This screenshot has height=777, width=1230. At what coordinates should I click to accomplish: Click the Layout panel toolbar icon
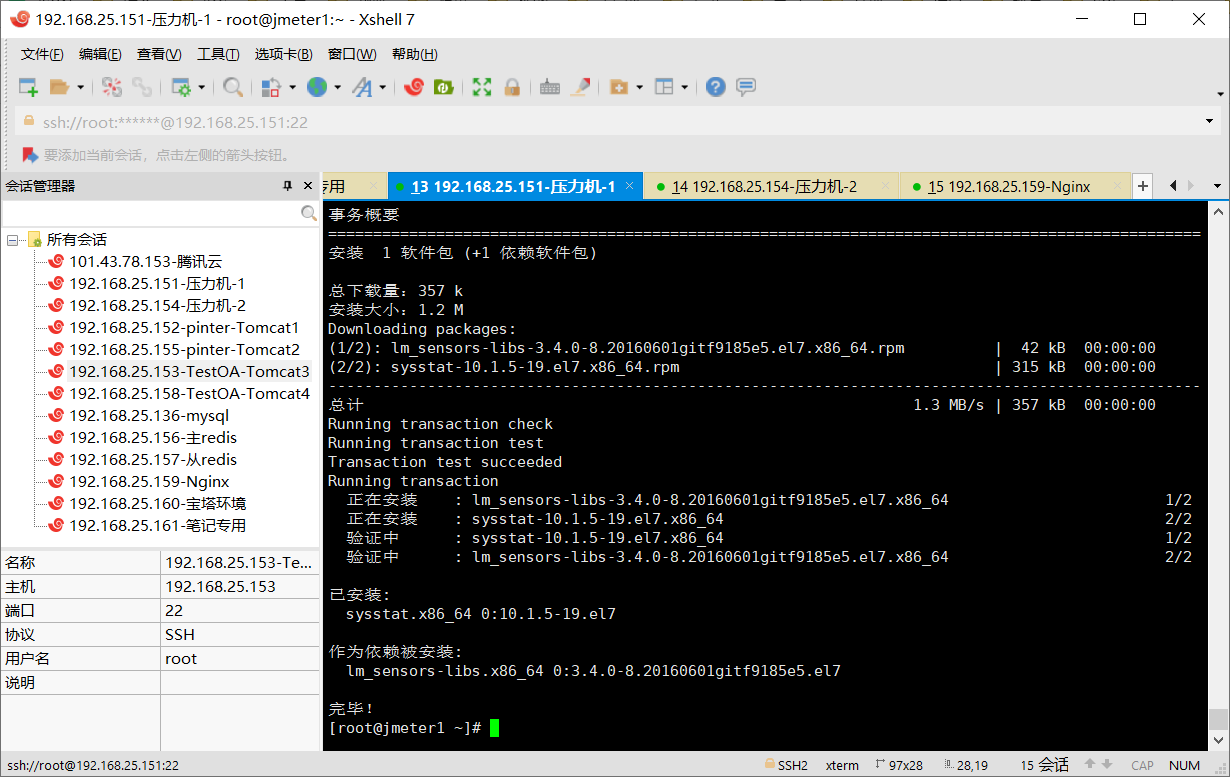664,87
